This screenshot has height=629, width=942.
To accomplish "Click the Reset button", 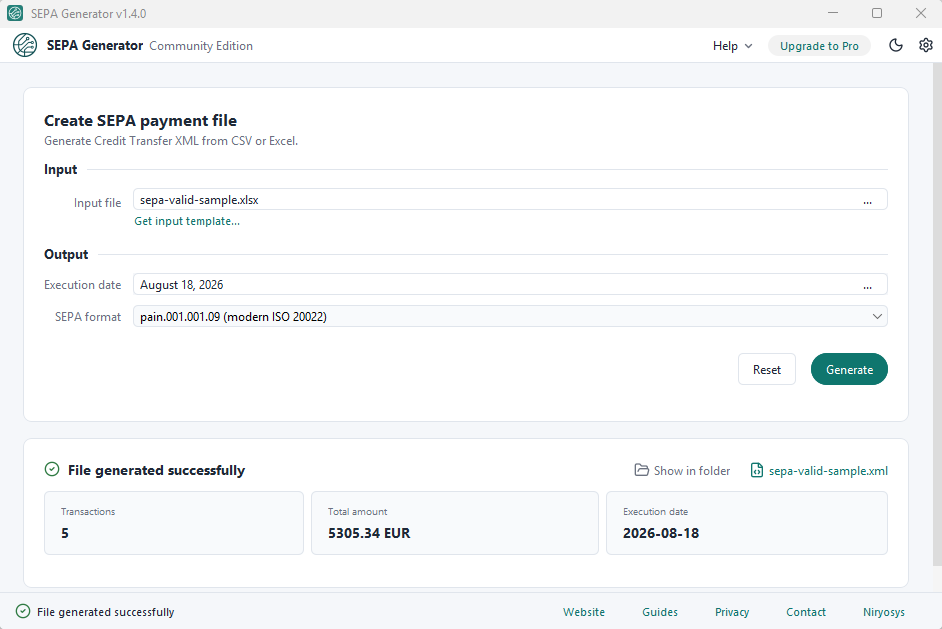I will point(767,369).
